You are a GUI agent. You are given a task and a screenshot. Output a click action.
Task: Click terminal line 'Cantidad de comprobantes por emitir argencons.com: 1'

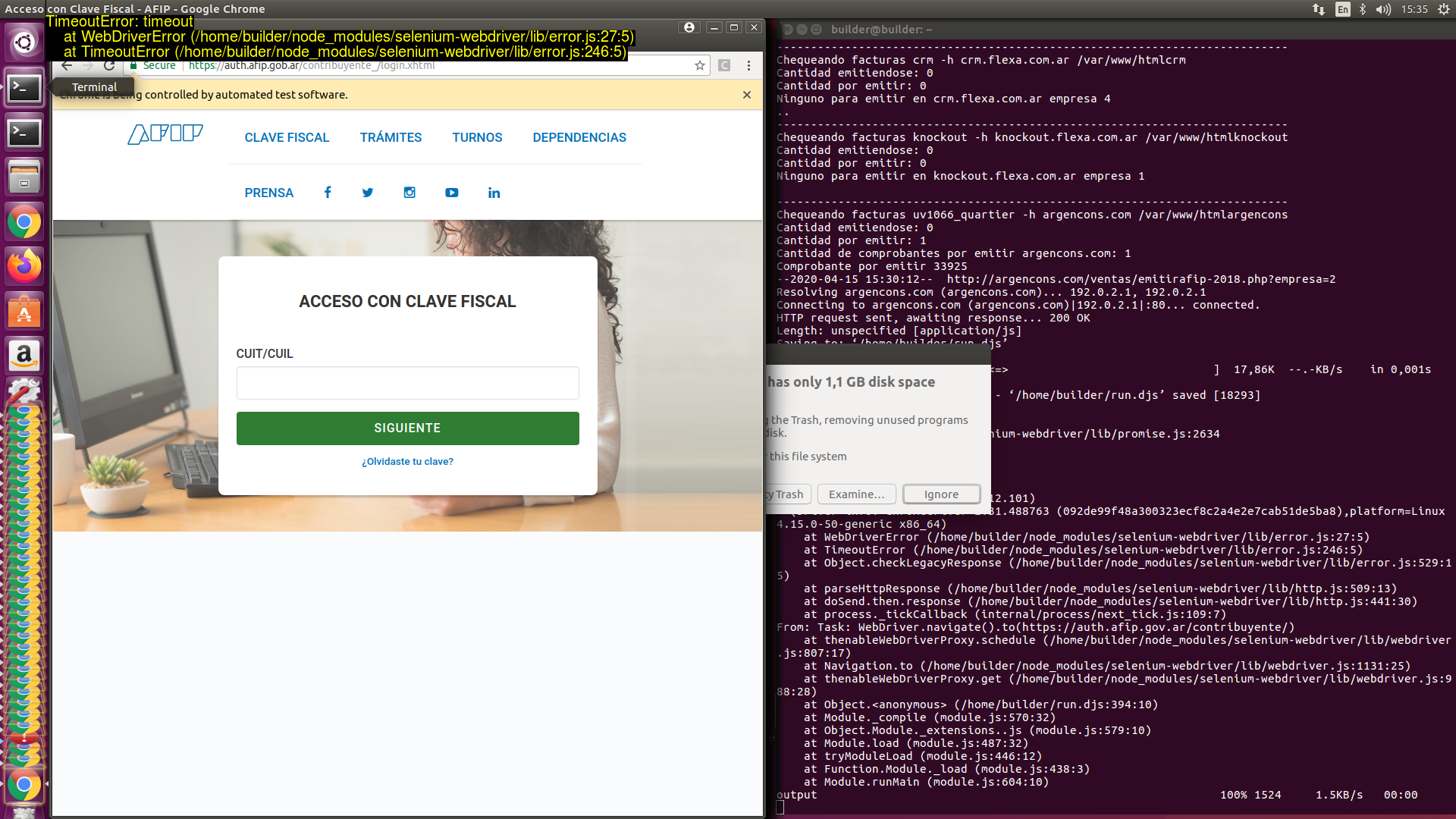954,253
